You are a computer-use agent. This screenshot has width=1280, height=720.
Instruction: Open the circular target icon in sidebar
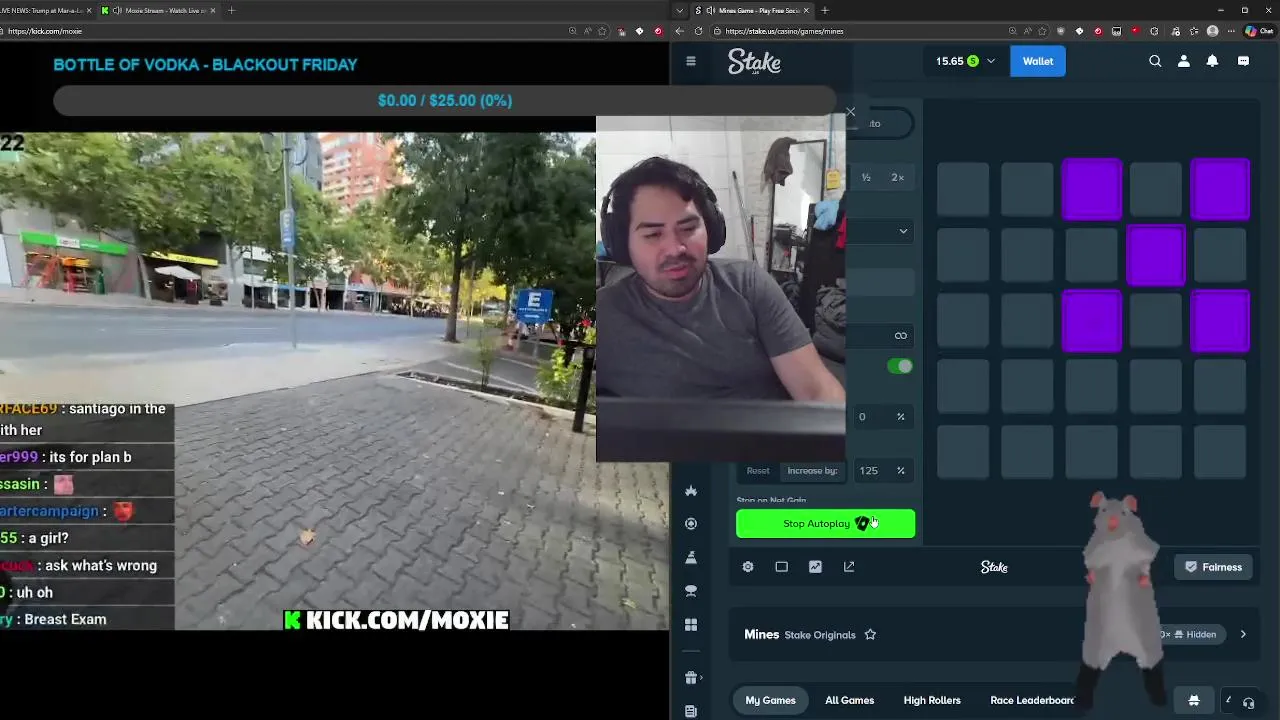point(691,524)
